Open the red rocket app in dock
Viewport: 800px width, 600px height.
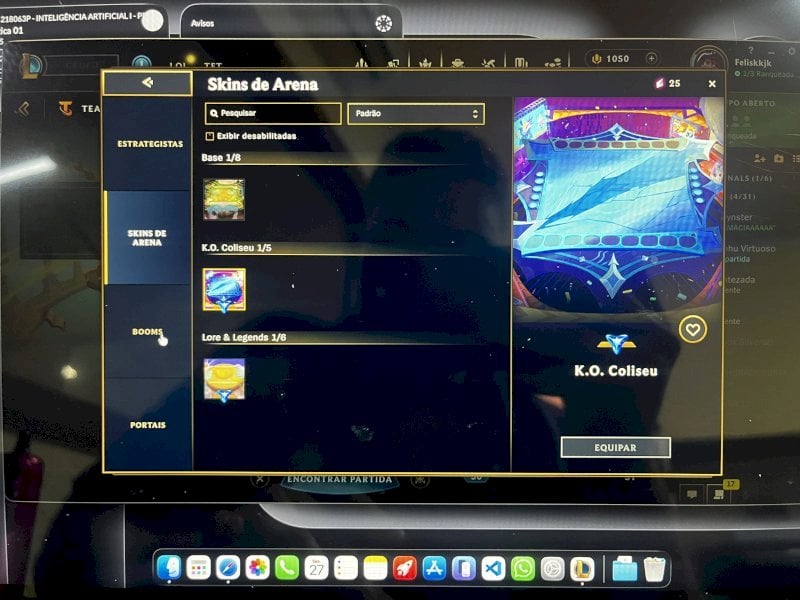point(405,568)
